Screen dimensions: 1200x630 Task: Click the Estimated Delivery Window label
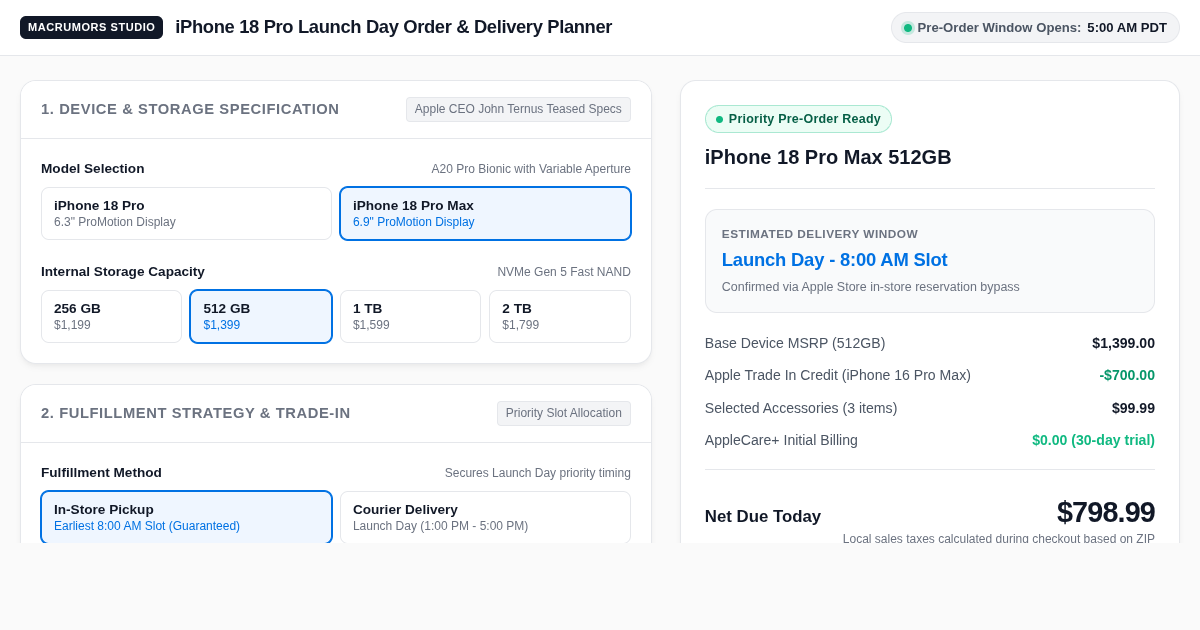(820, 234)
